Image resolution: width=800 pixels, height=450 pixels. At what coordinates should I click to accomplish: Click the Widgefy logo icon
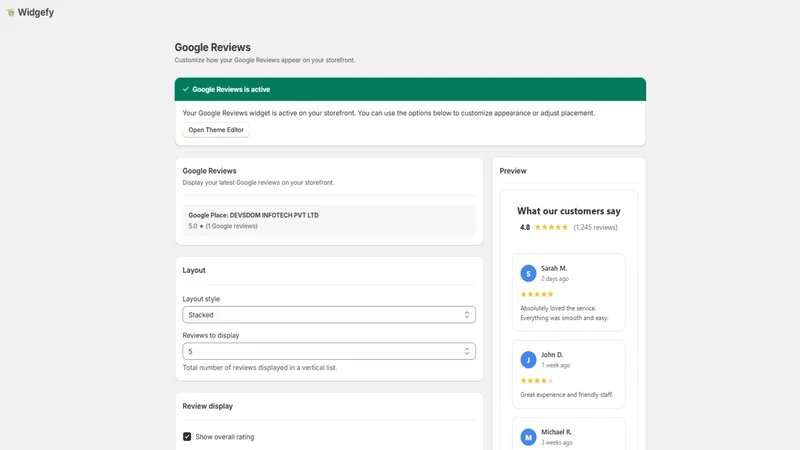pyautogui.click(x=11, y=12)
